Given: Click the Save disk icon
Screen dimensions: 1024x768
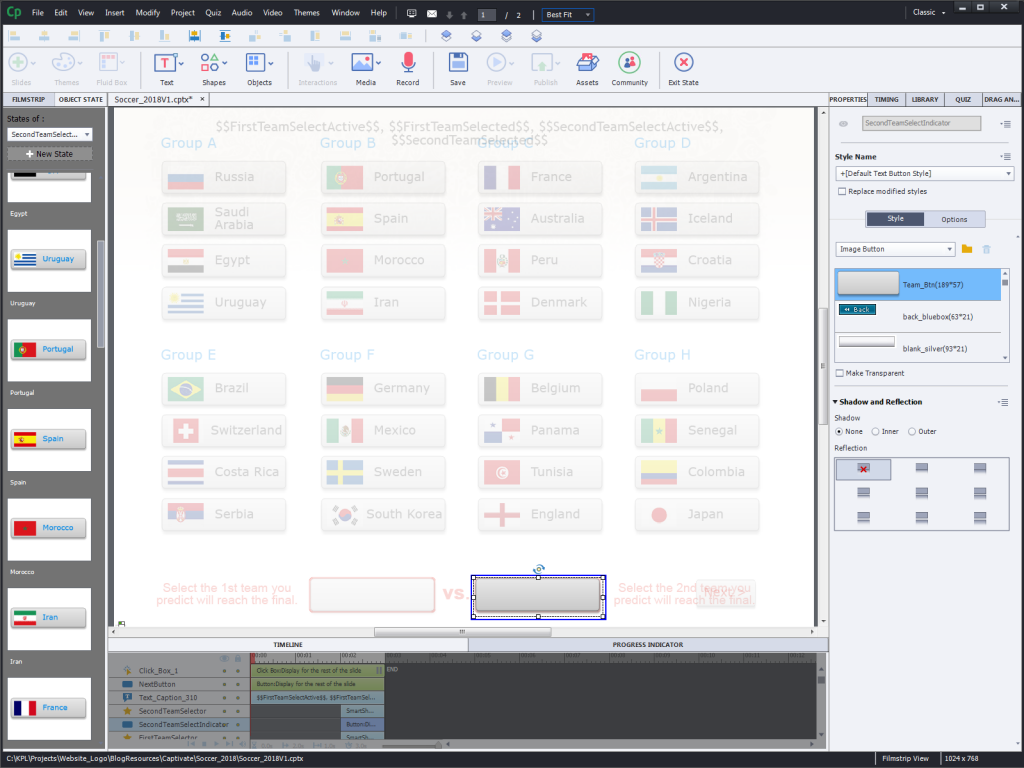Looking at the screenshot, I should 457,63.
